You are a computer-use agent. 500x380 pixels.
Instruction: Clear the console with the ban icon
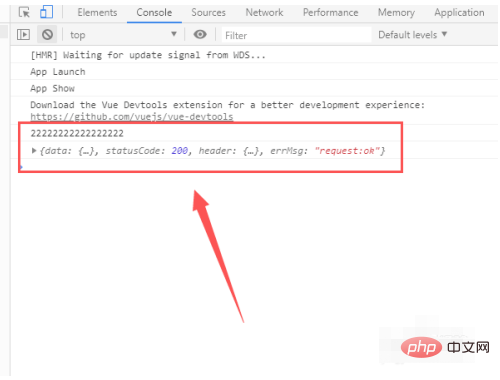(47, 34)
